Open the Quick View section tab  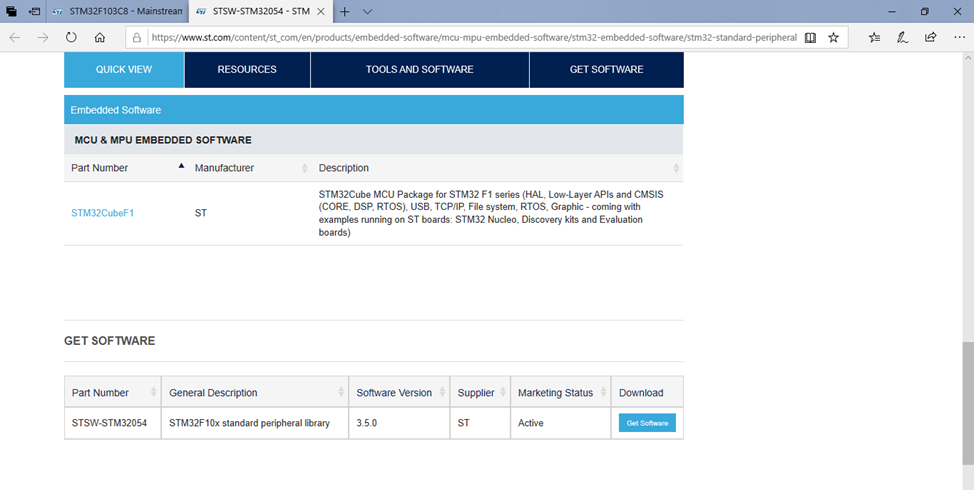pos(124,70)
